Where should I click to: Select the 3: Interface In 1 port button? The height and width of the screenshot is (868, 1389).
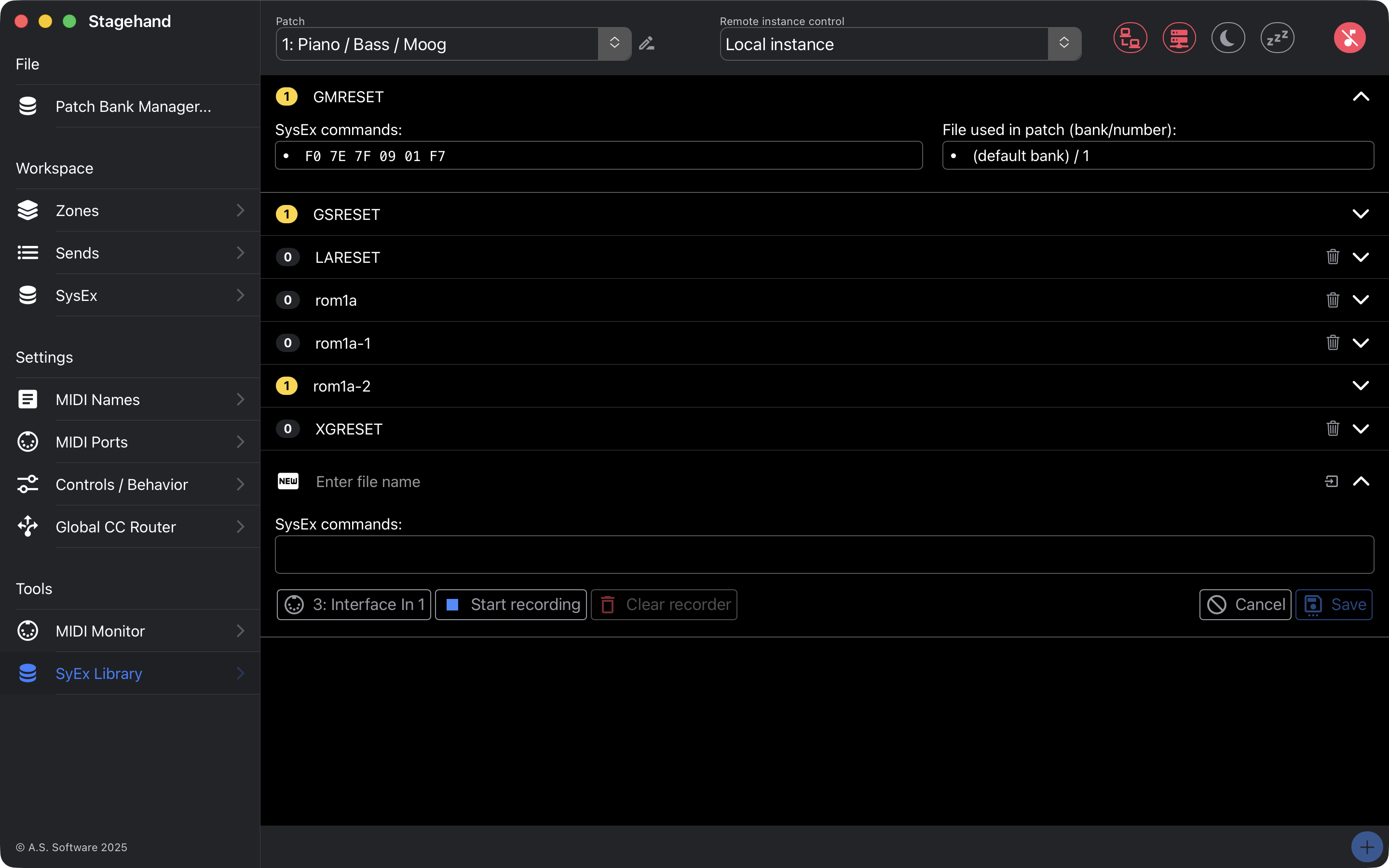coord(354,604)
